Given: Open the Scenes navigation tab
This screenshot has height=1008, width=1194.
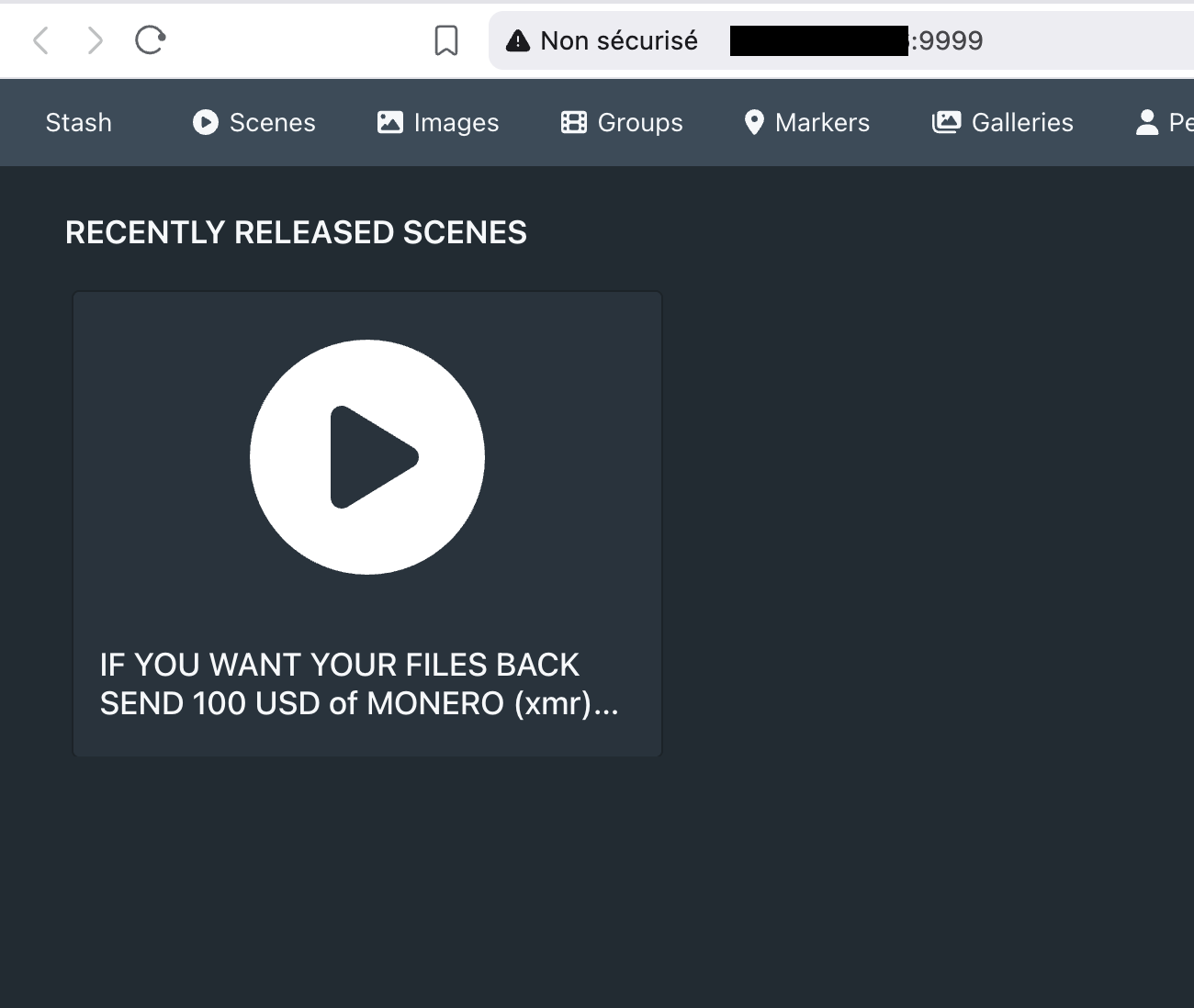Looking at the screenshot, I should click(272, 122).
